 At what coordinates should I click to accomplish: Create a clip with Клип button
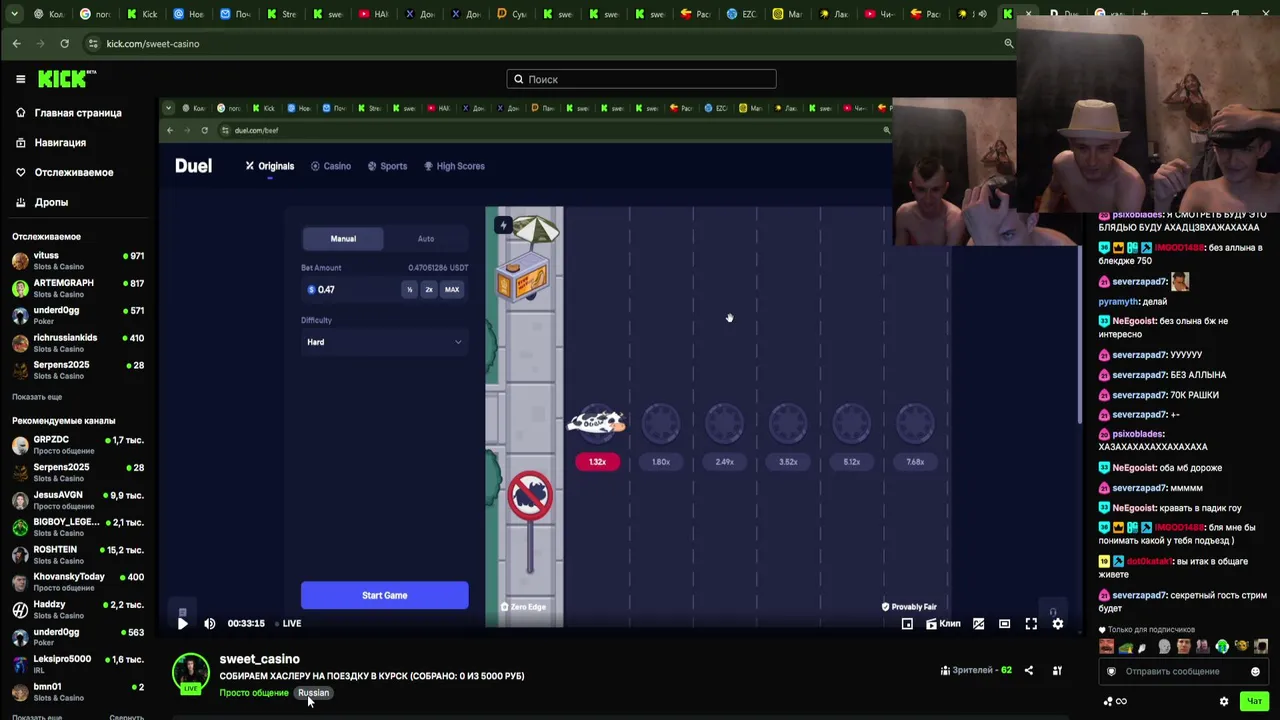(x=943, y=624)
